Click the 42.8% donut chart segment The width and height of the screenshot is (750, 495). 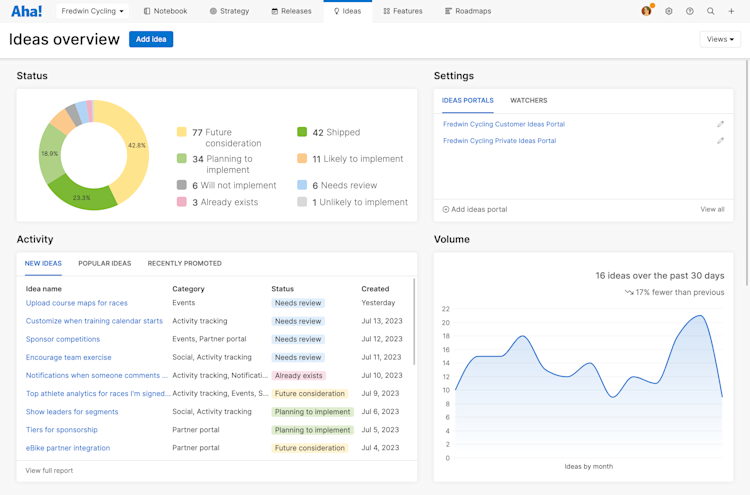coord(135,145)
